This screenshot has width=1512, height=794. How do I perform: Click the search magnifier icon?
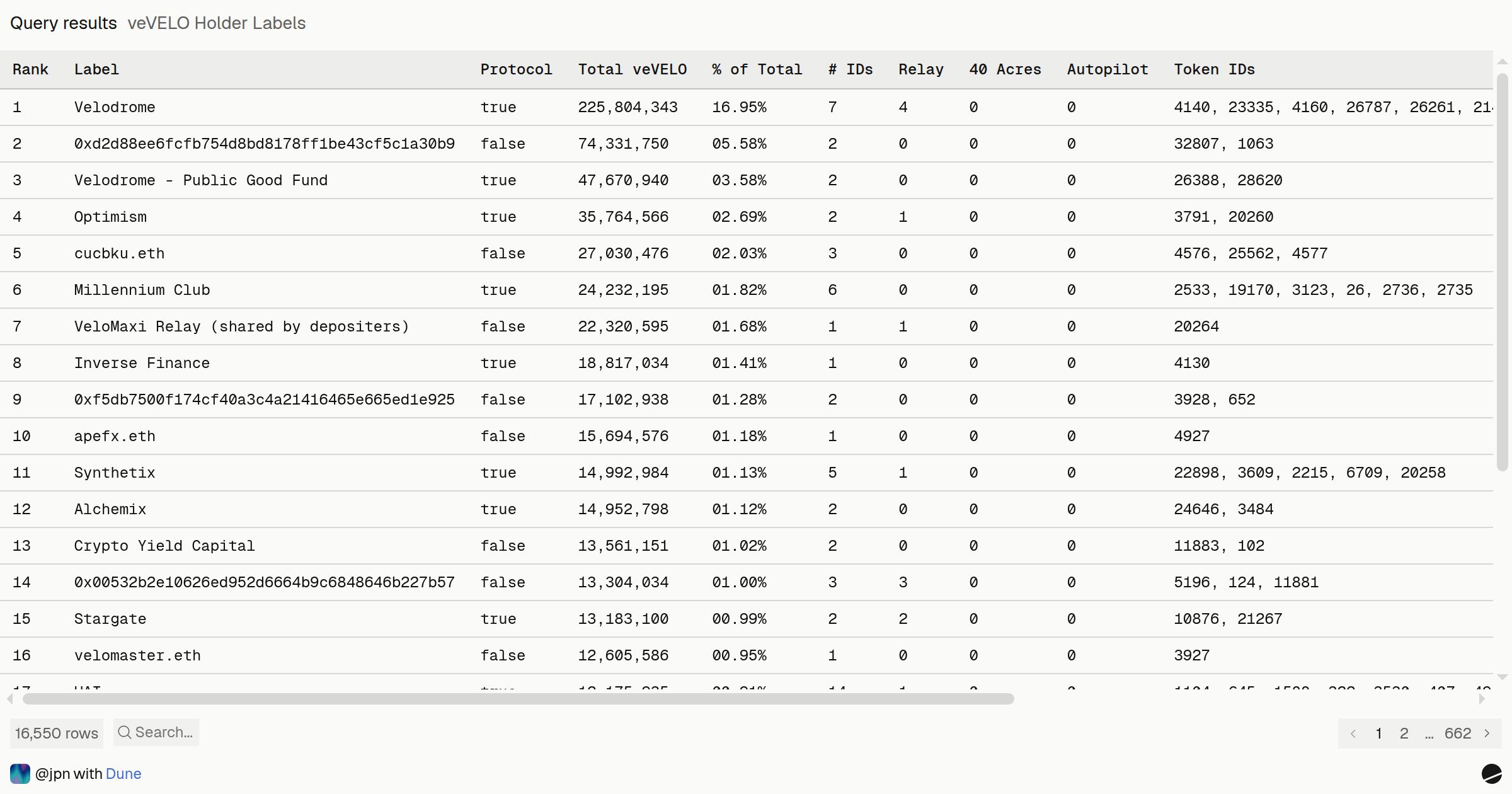click(125, 732)
